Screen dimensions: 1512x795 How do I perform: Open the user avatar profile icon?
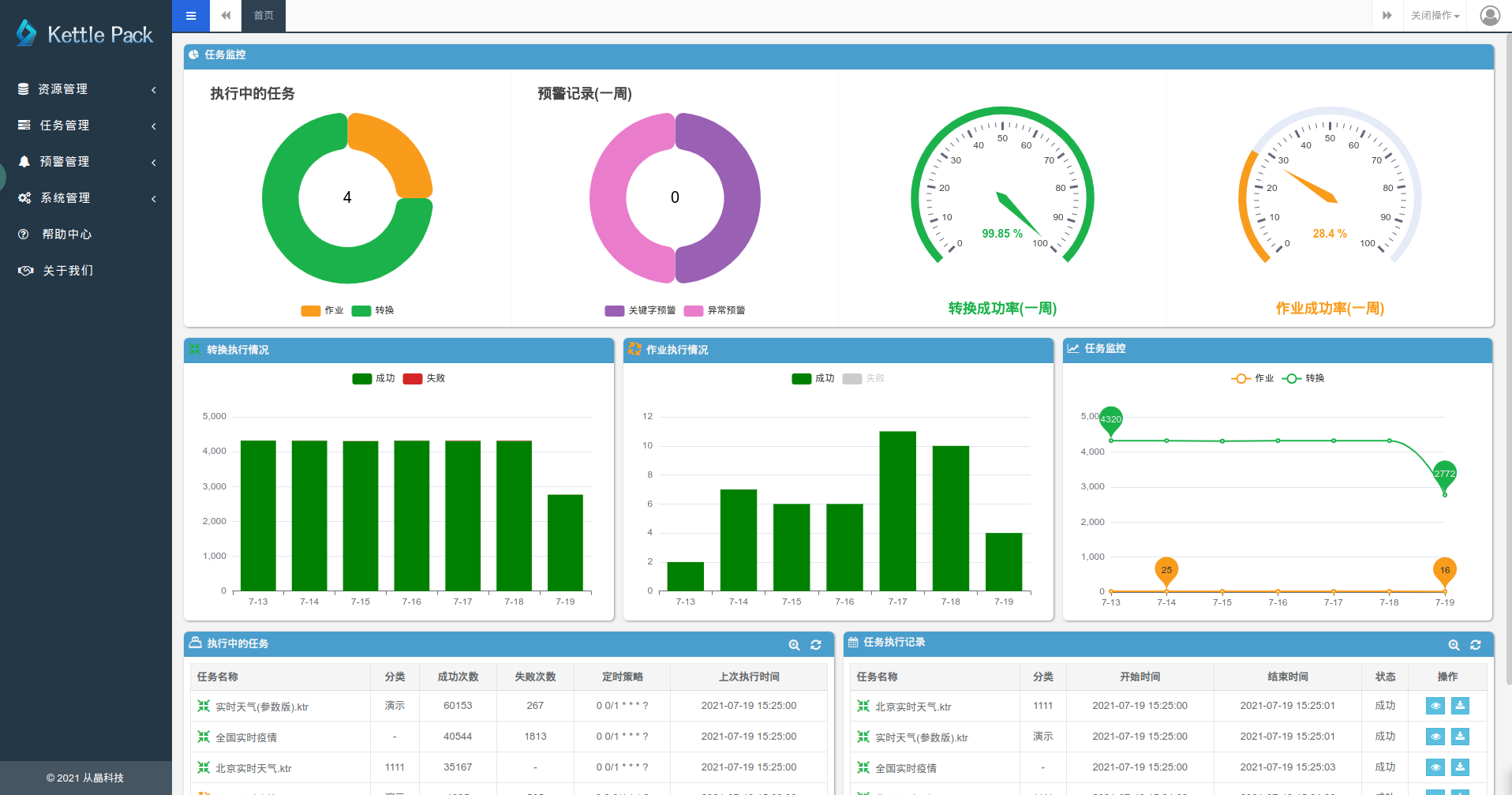[x=1489, y=15]
